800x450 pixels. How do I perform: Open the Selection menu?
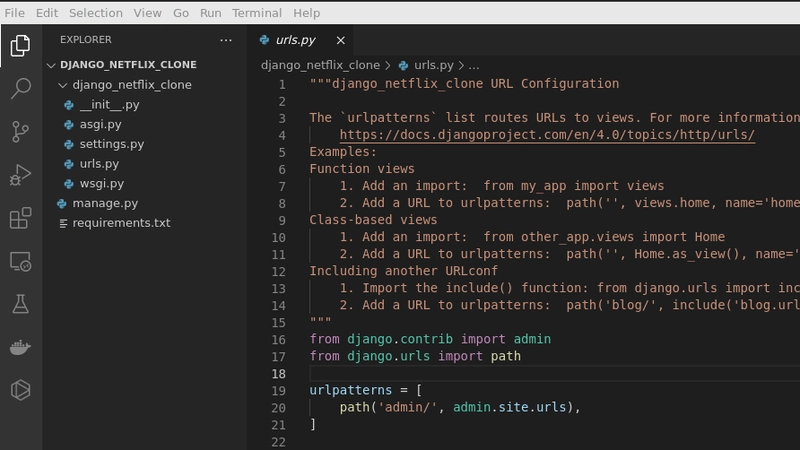coord(95,13)
